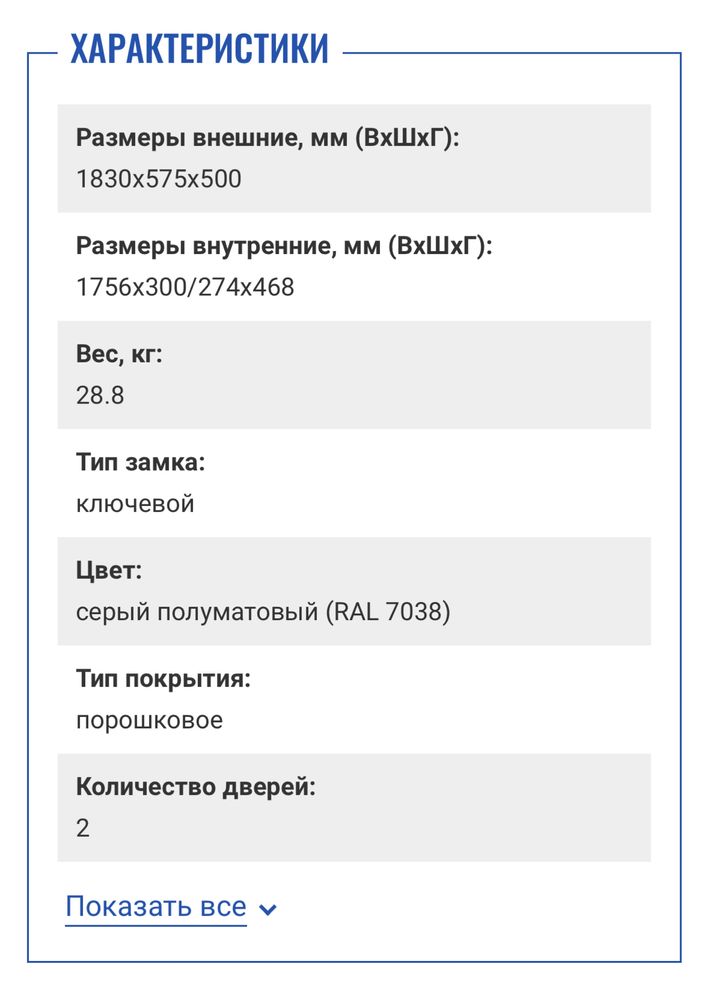The image size is (709, 999).
Task: Click the "Тип замка:" label
Action: 140,462
